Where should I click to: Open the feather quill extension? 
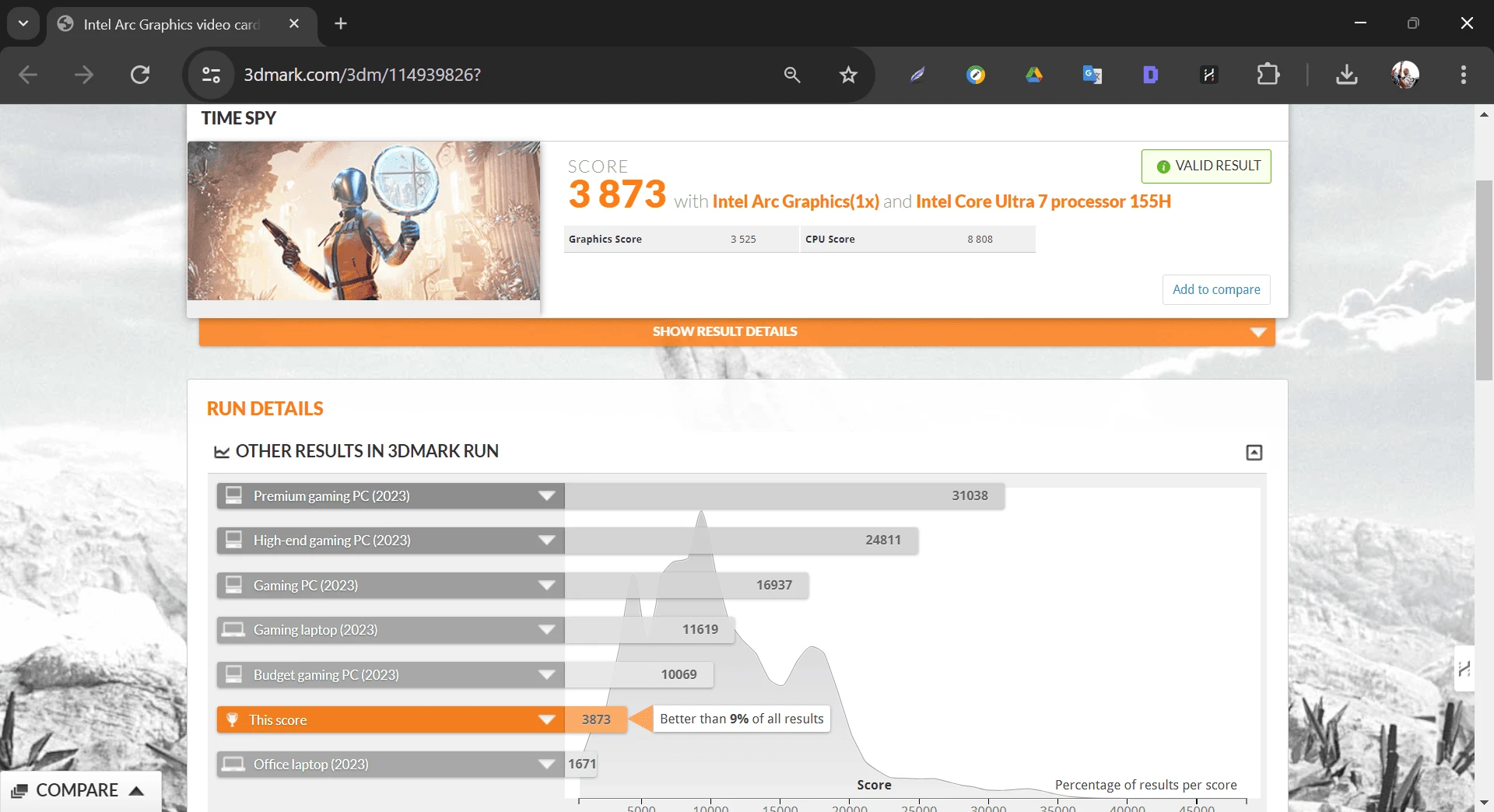918,75
